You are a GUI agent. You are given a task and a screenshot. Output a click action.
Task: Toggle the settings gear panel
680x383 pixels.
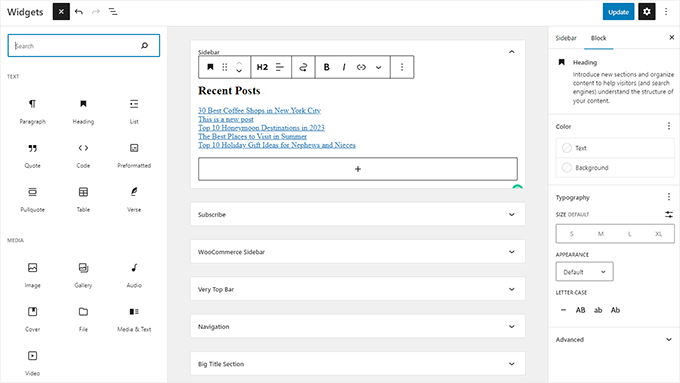647,12
